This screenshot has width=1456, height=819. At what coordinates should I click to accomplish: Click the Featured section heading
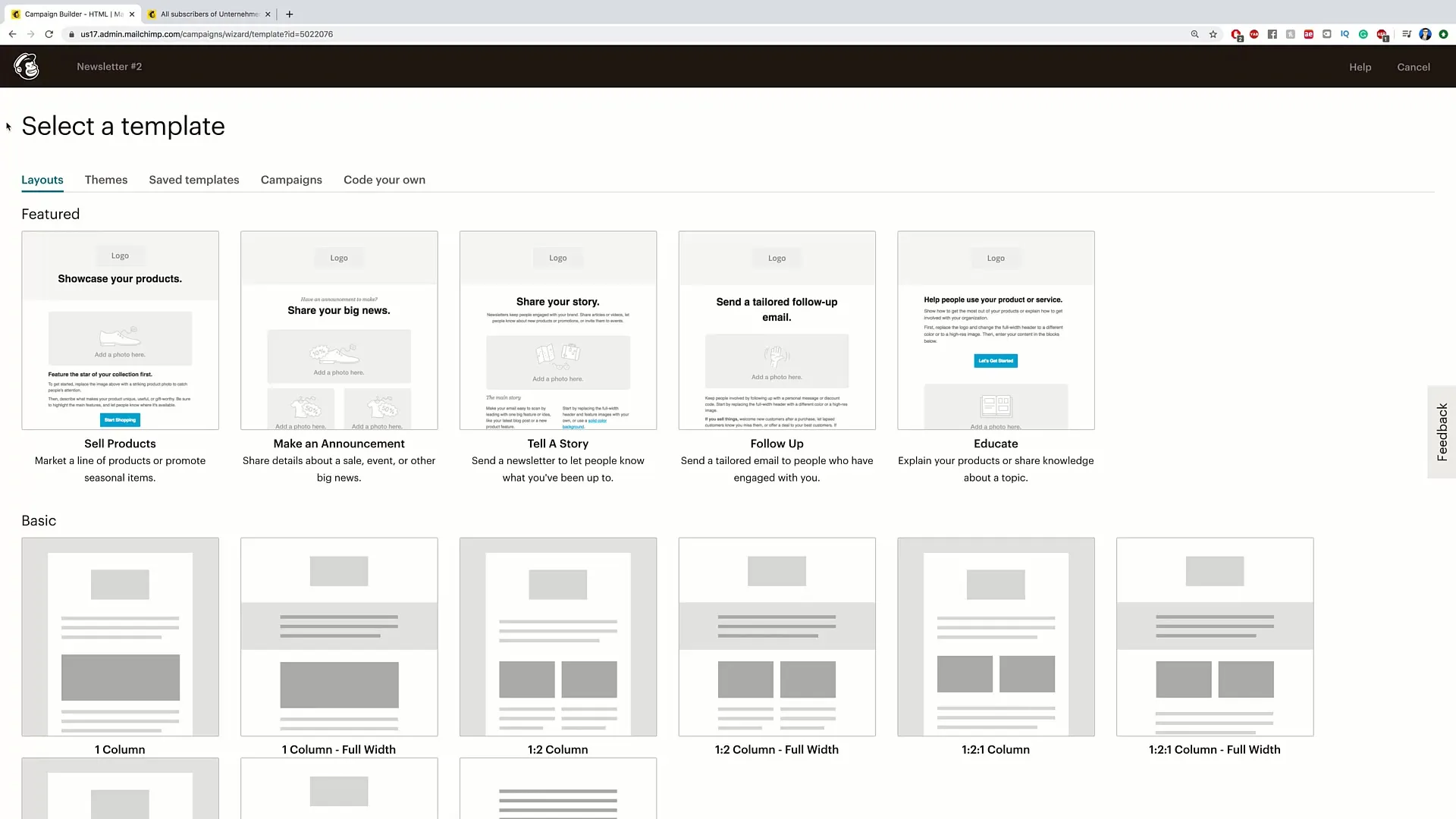[50, 214]
